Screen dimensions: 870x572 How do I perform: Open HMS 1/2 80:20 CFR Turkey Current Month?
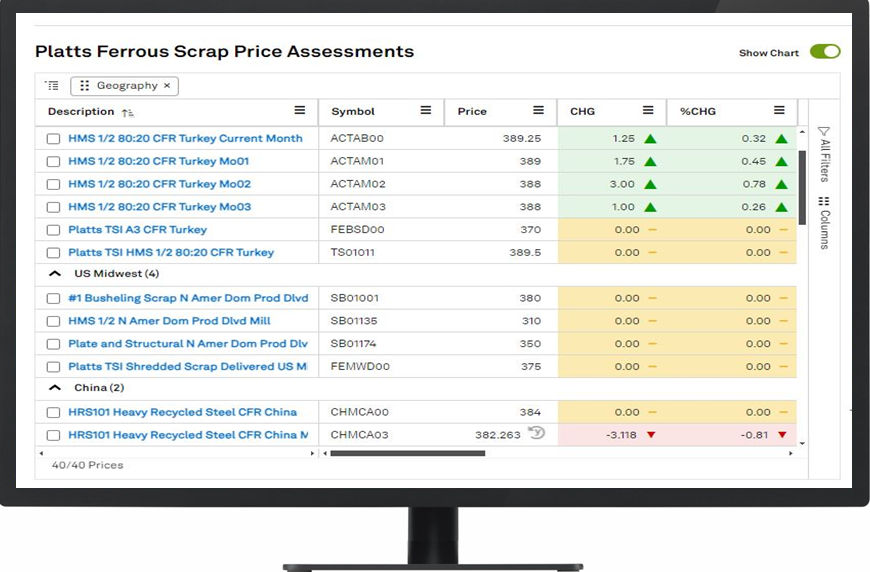(x=185, y=138)
